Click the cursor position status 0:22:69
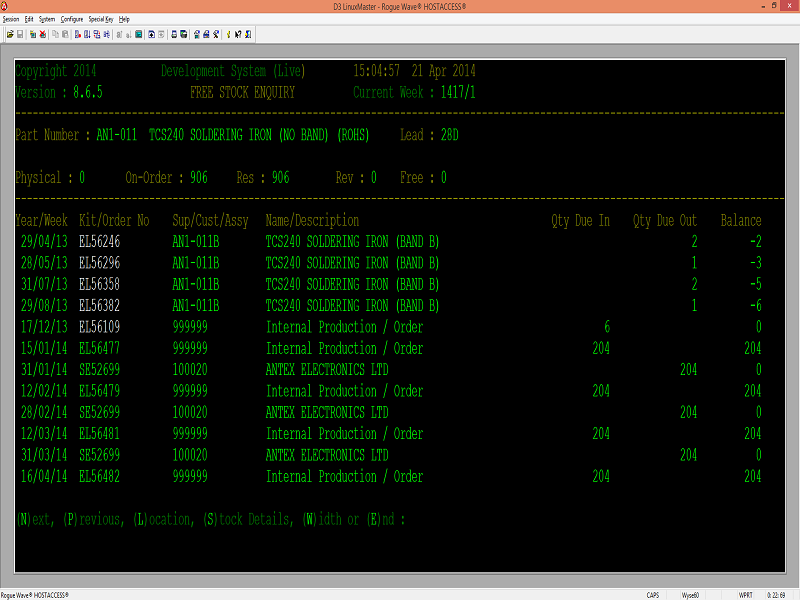This screenshot has height=600, width=800. coord(776,595)
